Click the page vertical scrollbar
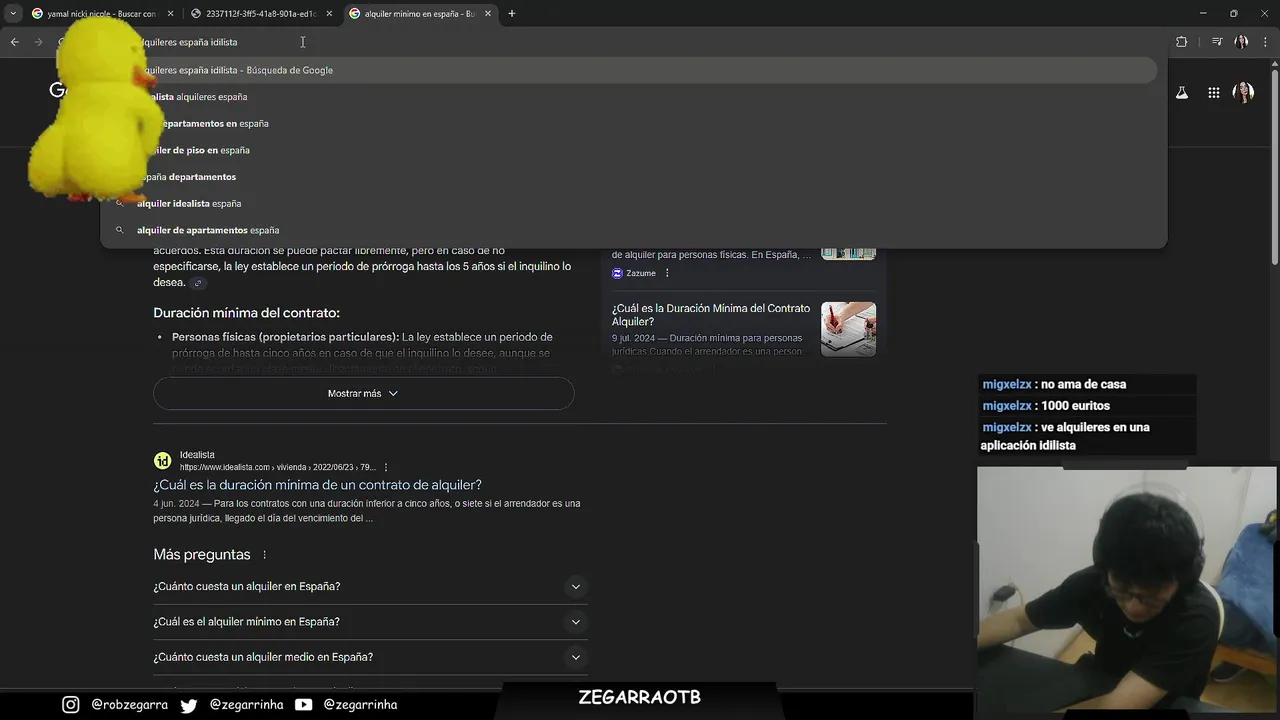 (x=1274, y=165)
